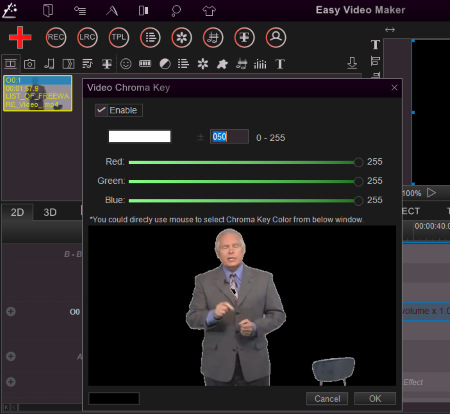This screenshot has width=450, height=414.
Task: Switch to the 3D tab
Action: click(x=50, y=212)
